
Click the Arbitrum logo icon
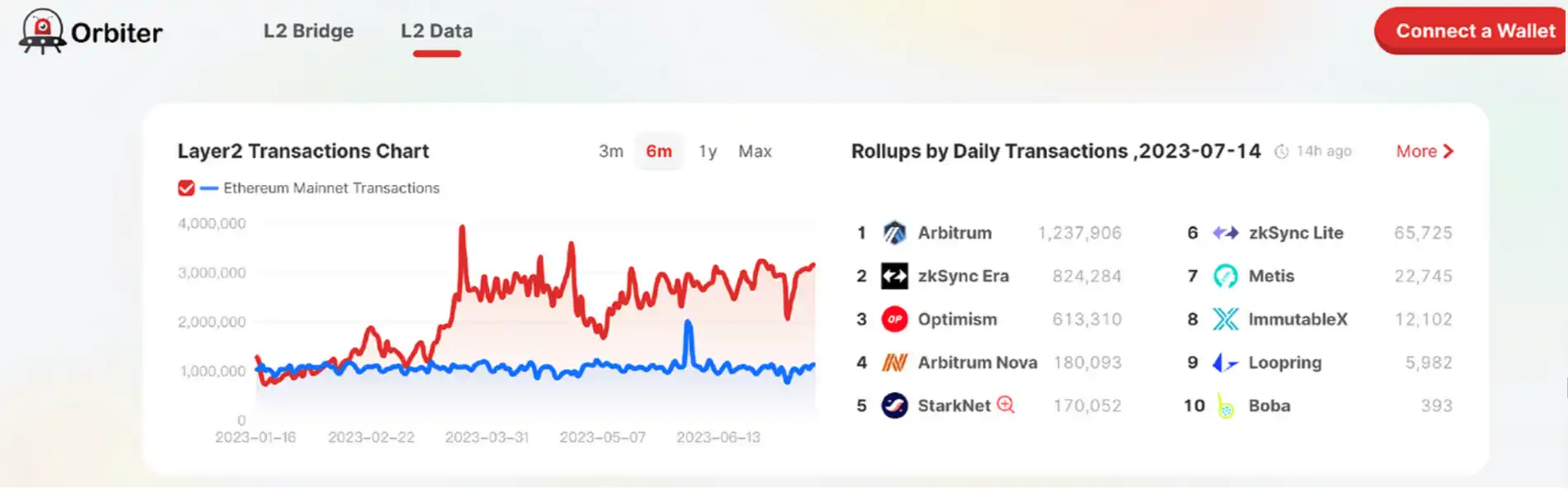click(894, 233)
